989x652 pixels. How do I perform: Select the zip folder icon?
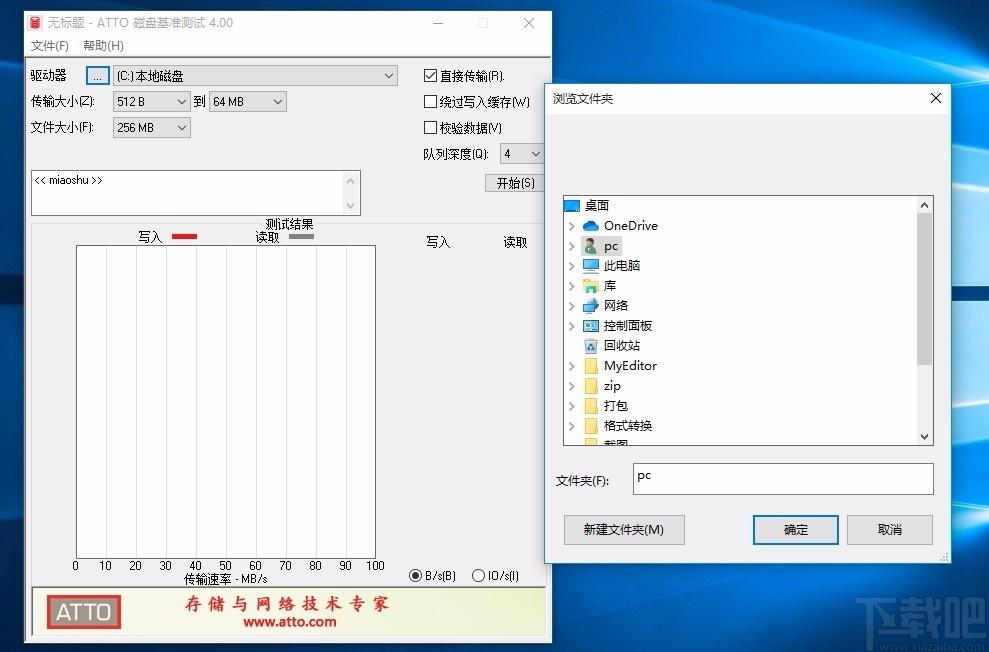pos(591,386)
